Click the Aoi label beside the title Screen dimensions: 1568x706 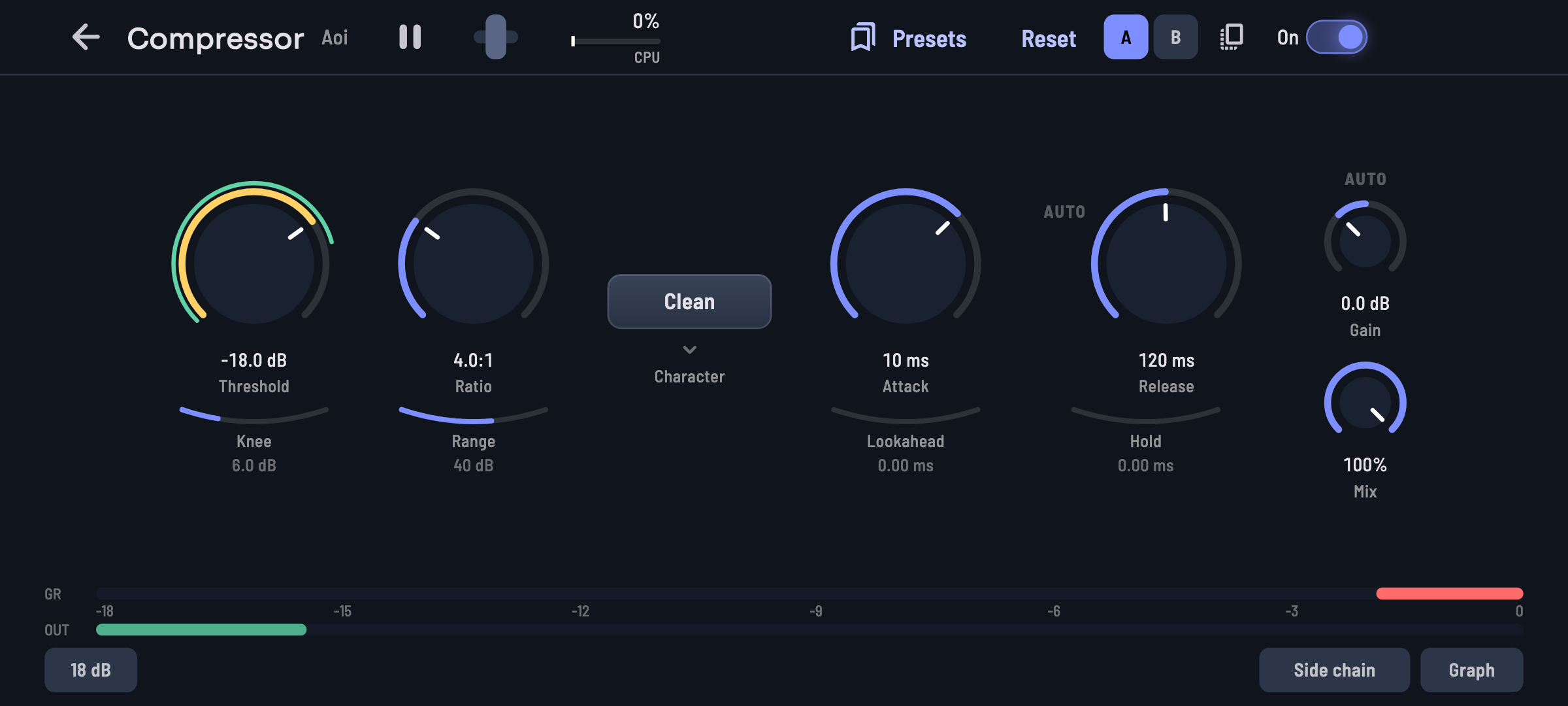click(335, 37)
